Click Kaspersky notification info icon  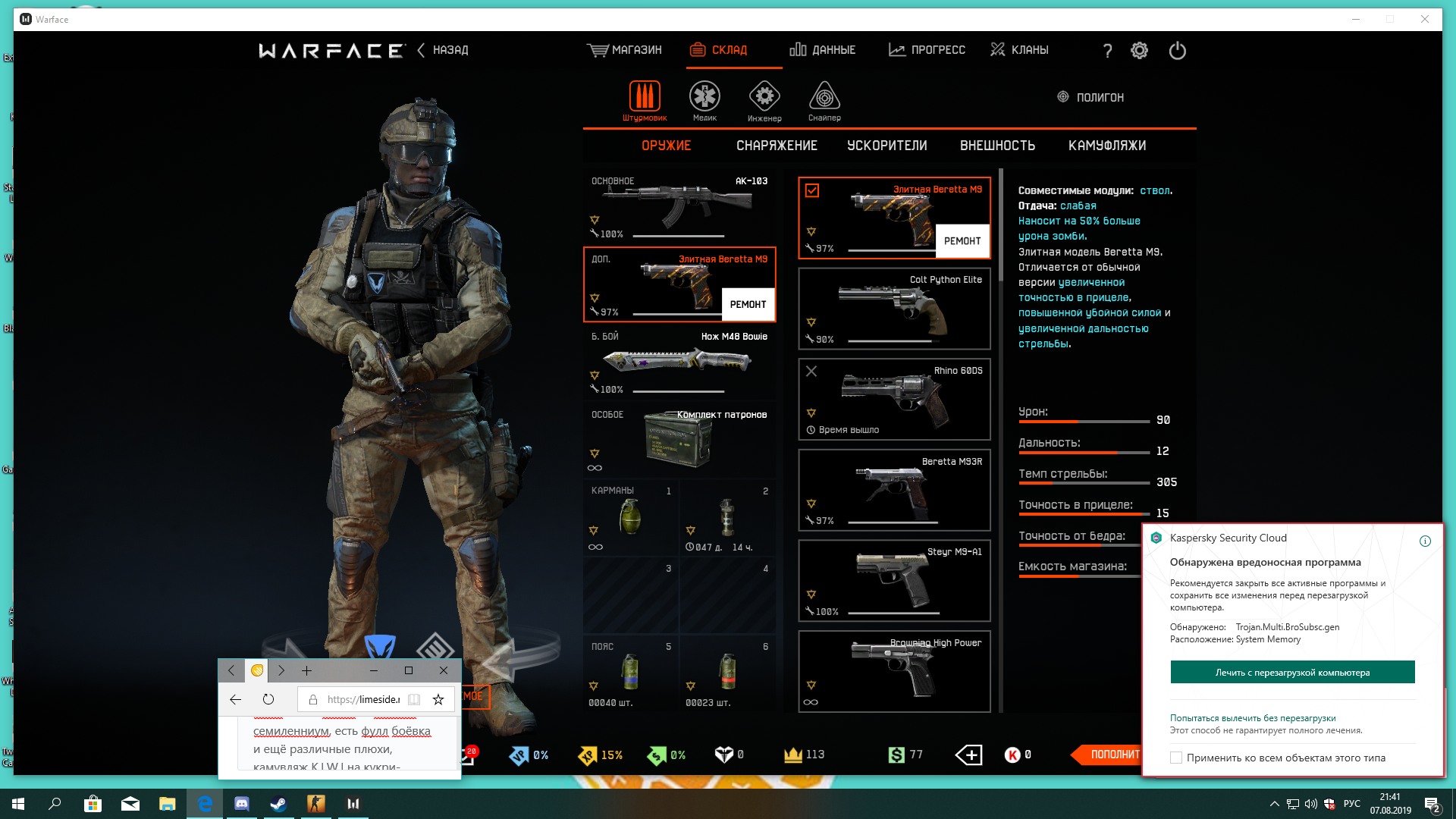(1425, 541)
